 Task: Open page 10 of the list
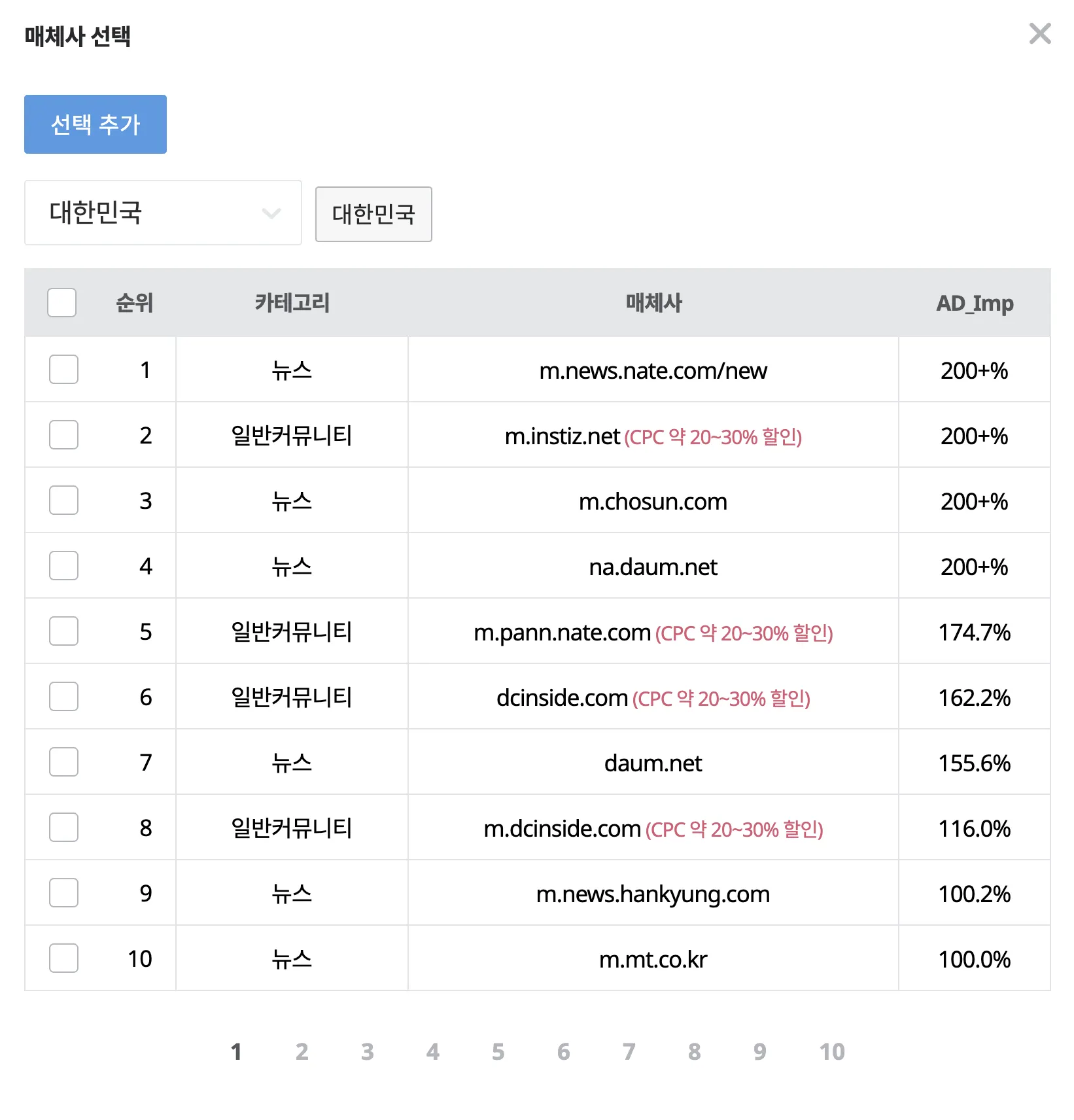click(832, 1052)
